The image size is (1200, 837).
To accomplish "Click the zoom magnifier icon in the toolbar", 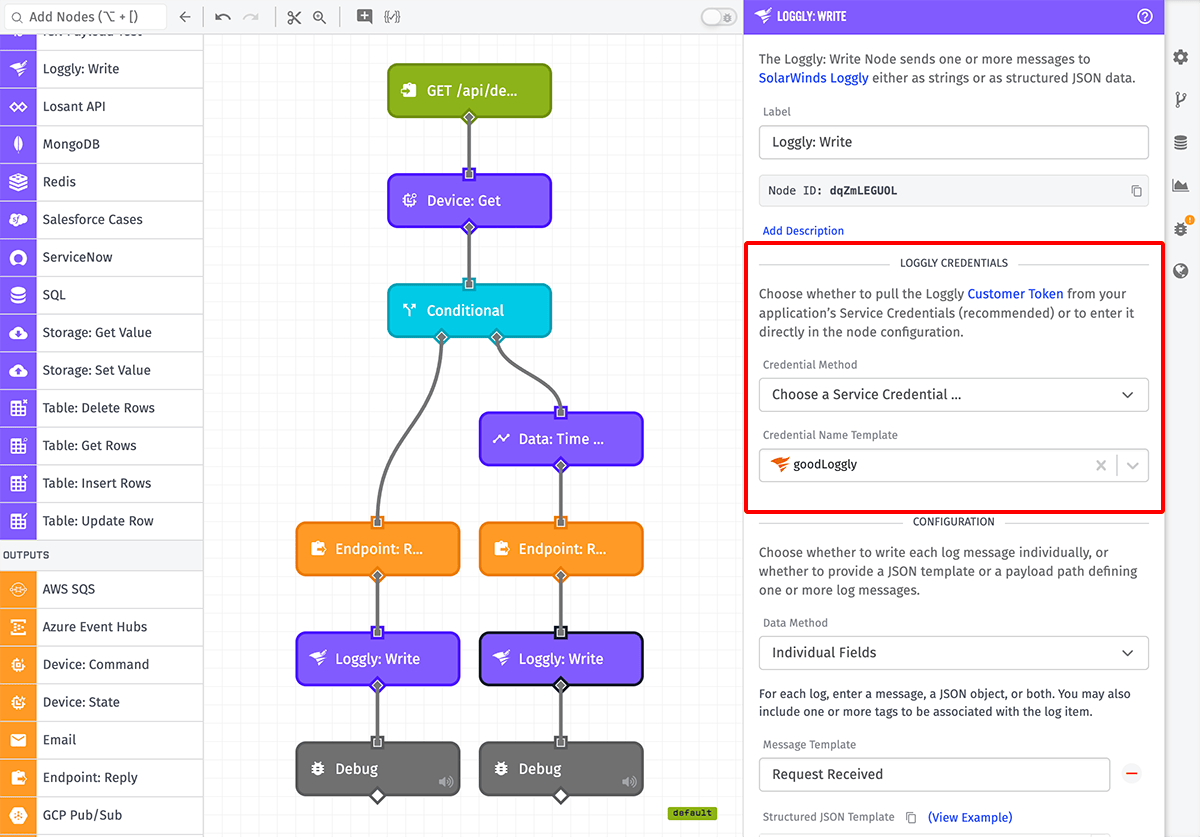I will 319,17.
